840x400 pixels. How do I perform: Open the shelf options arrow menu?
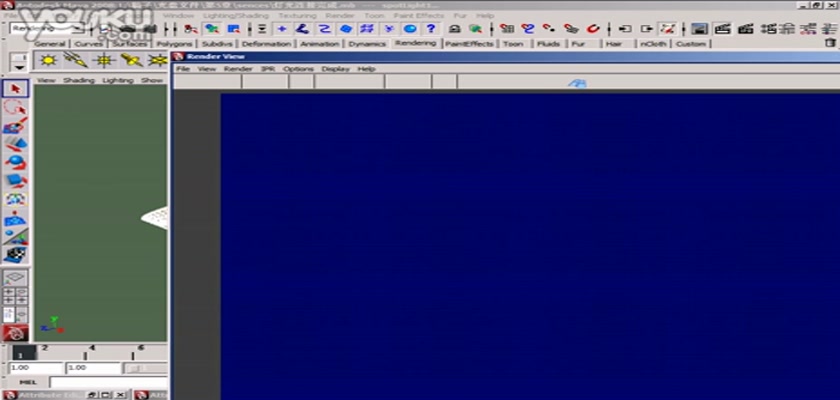tap(19, 67)
